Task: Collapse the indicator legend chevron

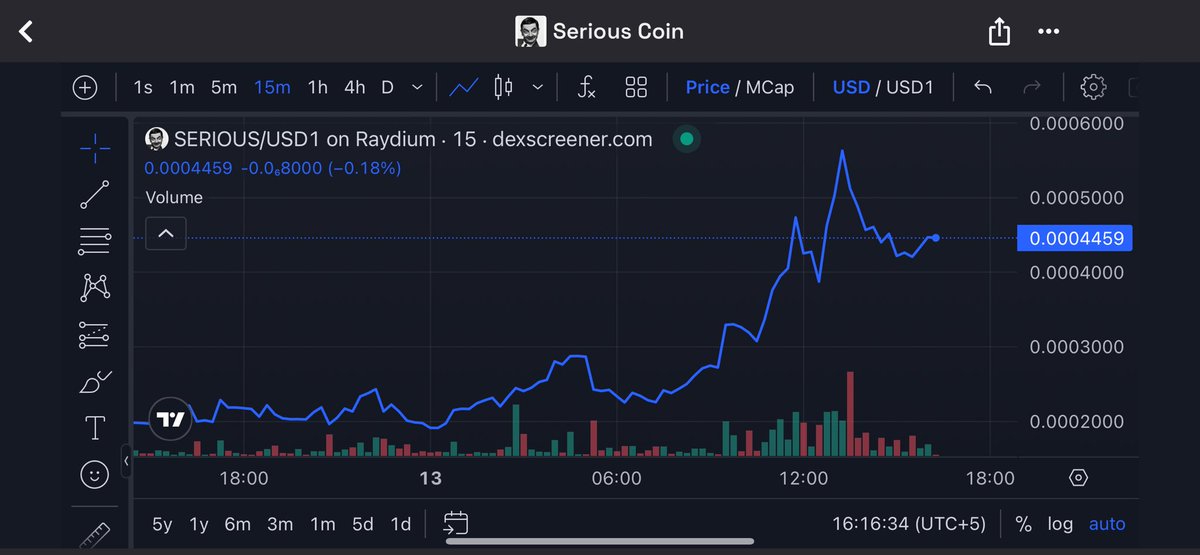Action: (x=166, y=234)
